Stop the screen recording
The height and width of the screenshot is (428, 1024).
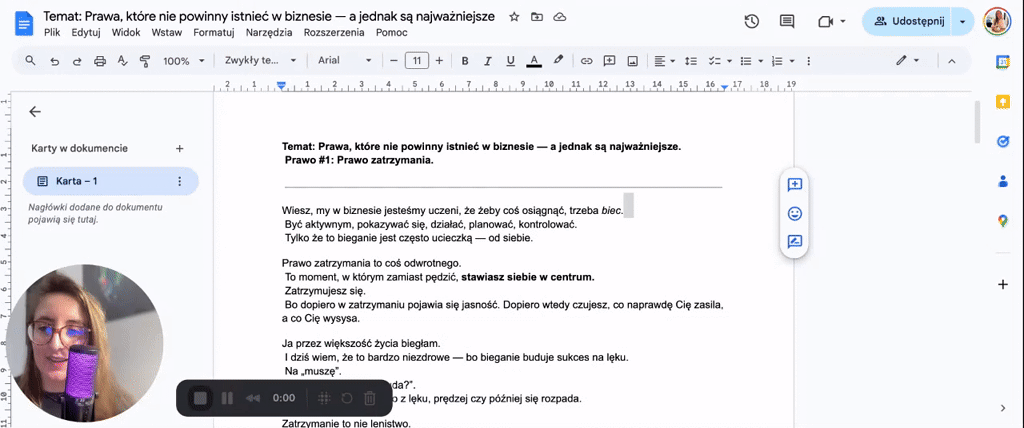[200, 398]
